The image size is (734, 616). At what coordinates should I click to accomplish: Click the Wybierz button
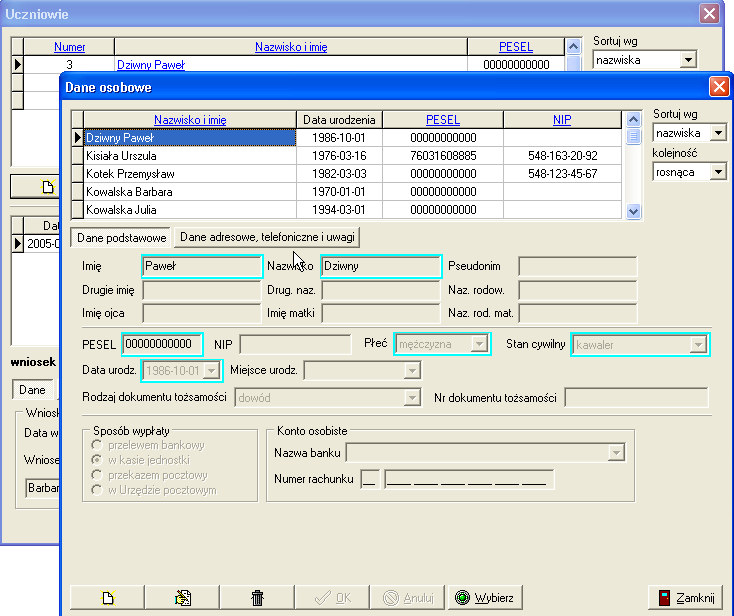[485, 597]
